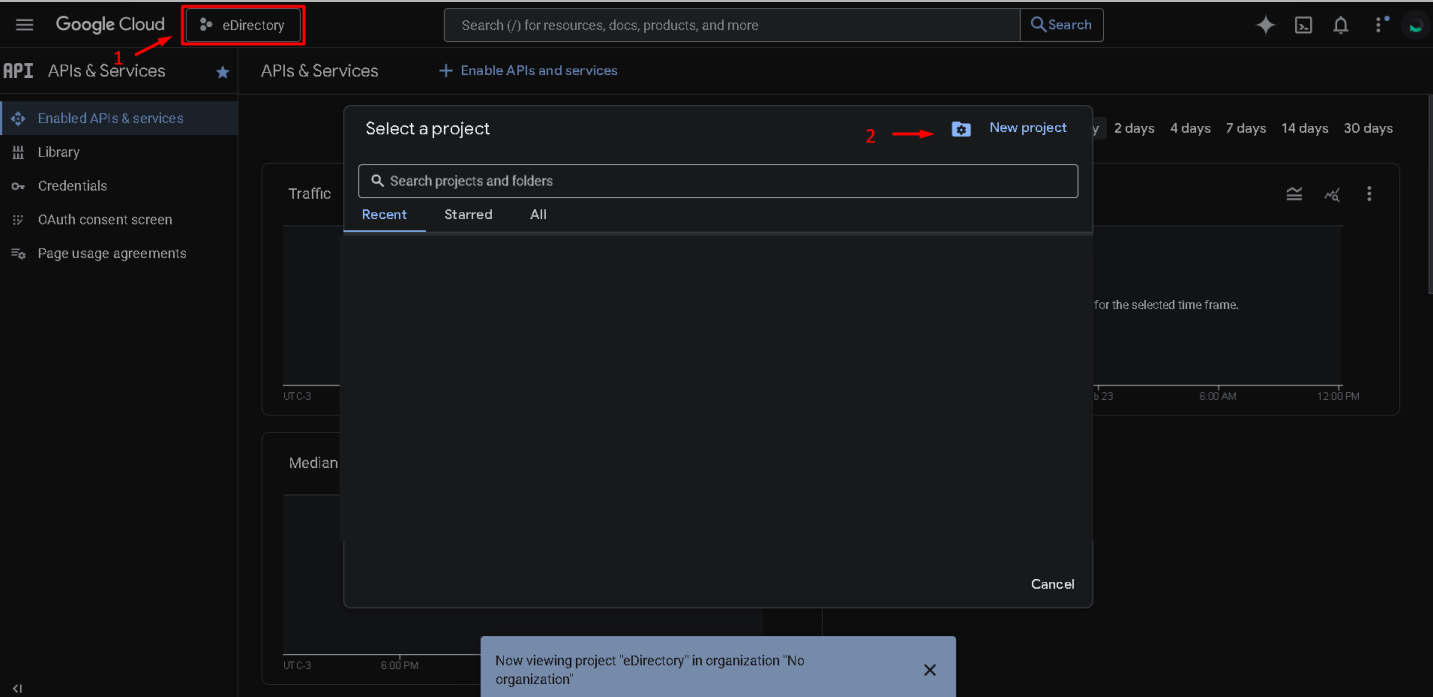Open the Gemini sparkle assistant icon
1433x697 pixels.
coord(1266,25)
